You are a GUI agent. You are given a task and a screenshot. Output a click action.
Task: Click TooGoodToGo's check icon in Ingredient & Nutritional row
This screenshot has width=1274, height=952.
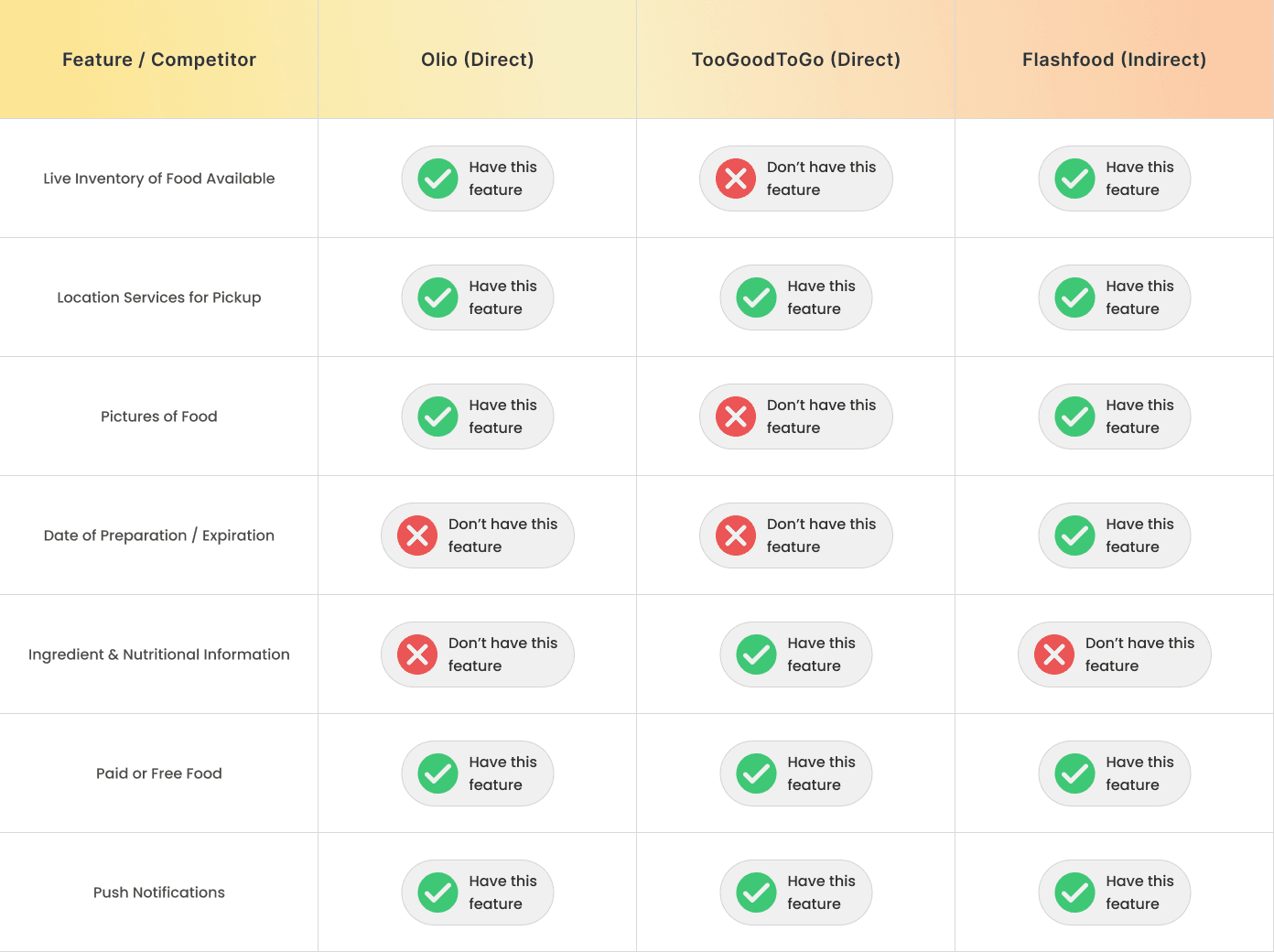tap(757, 654)
